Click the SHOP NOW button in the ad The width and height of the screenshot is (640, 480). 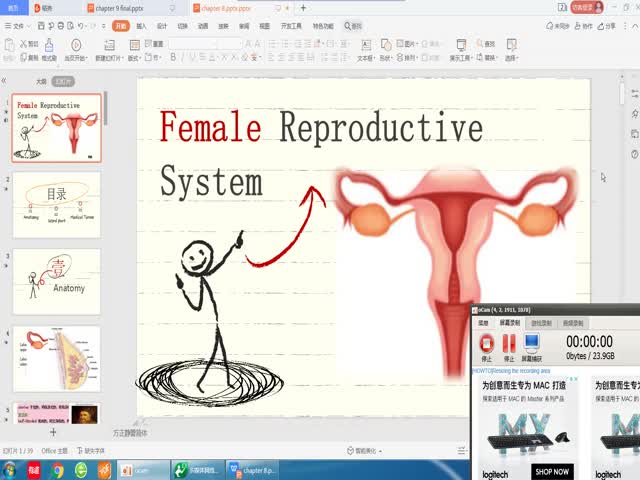[x=552, y=471]
